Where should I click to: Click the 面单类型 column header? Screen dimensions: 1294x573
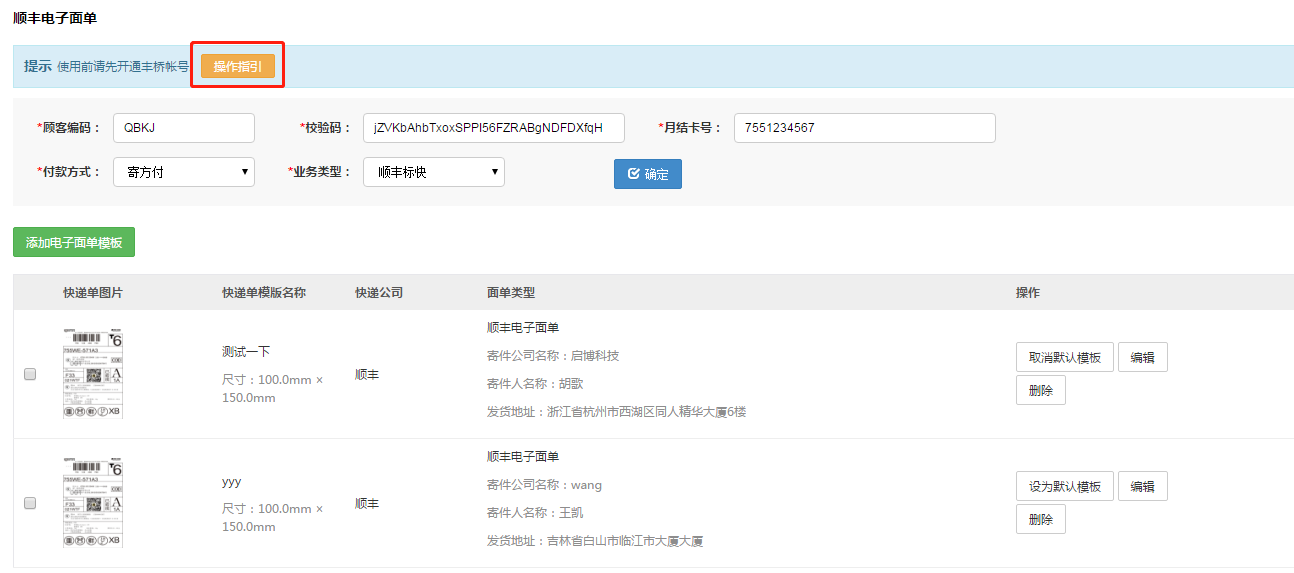point(511,293)
